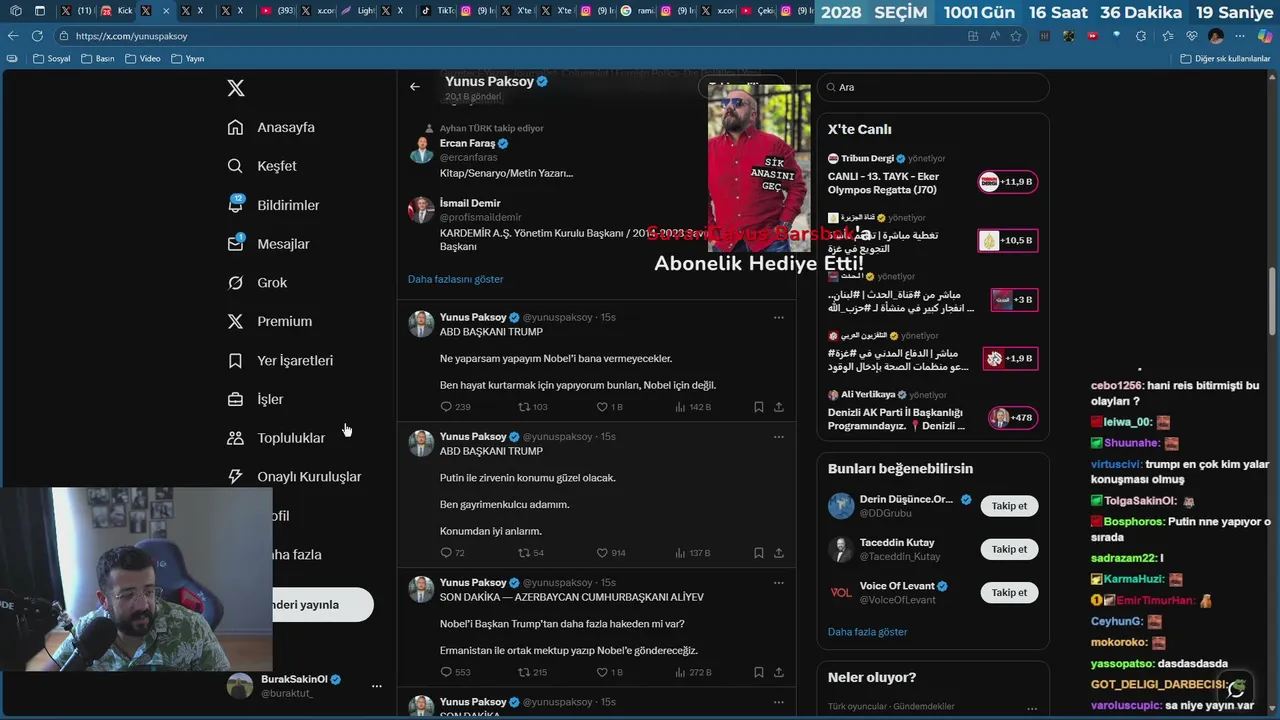Open Video bookmarks folder
The width and height of the screenshot is (1280, 720).
coord(143,58)
